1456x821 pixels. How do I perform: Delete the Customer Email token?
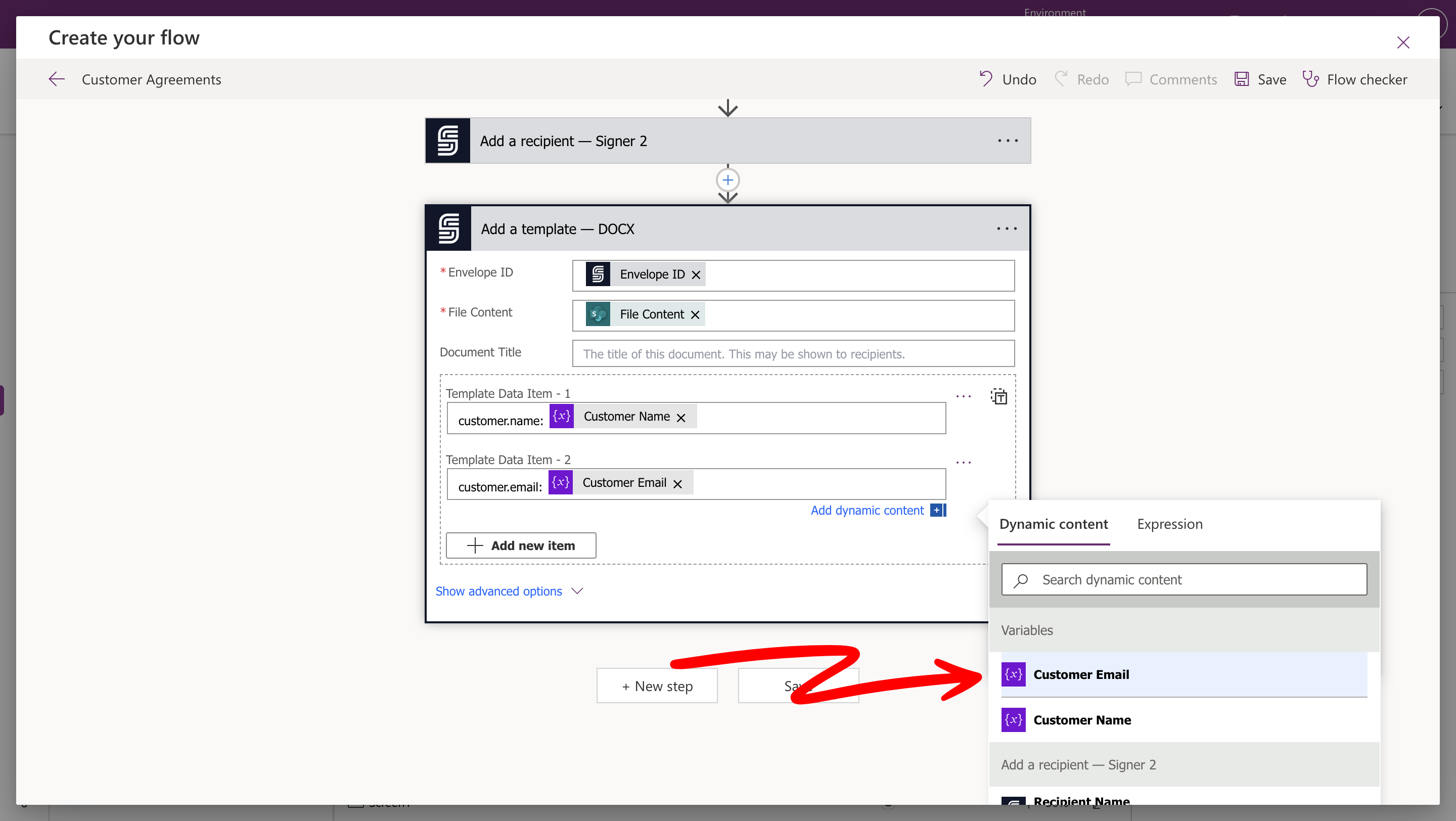coord(677,484)
